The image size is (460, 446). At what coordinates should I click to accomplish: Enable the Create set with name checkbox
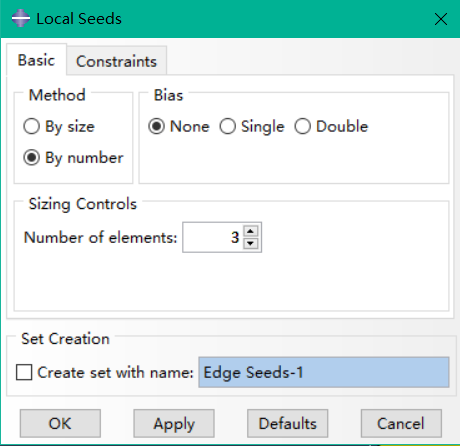click(24, 372)
